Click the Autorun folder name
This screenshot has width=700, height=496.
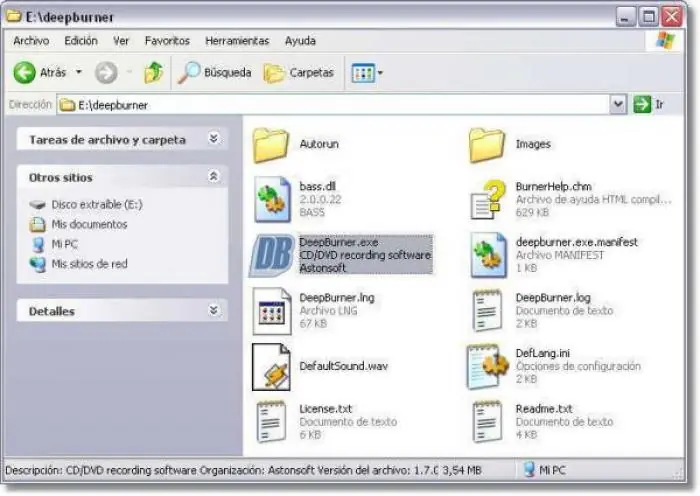coord(319,144)
